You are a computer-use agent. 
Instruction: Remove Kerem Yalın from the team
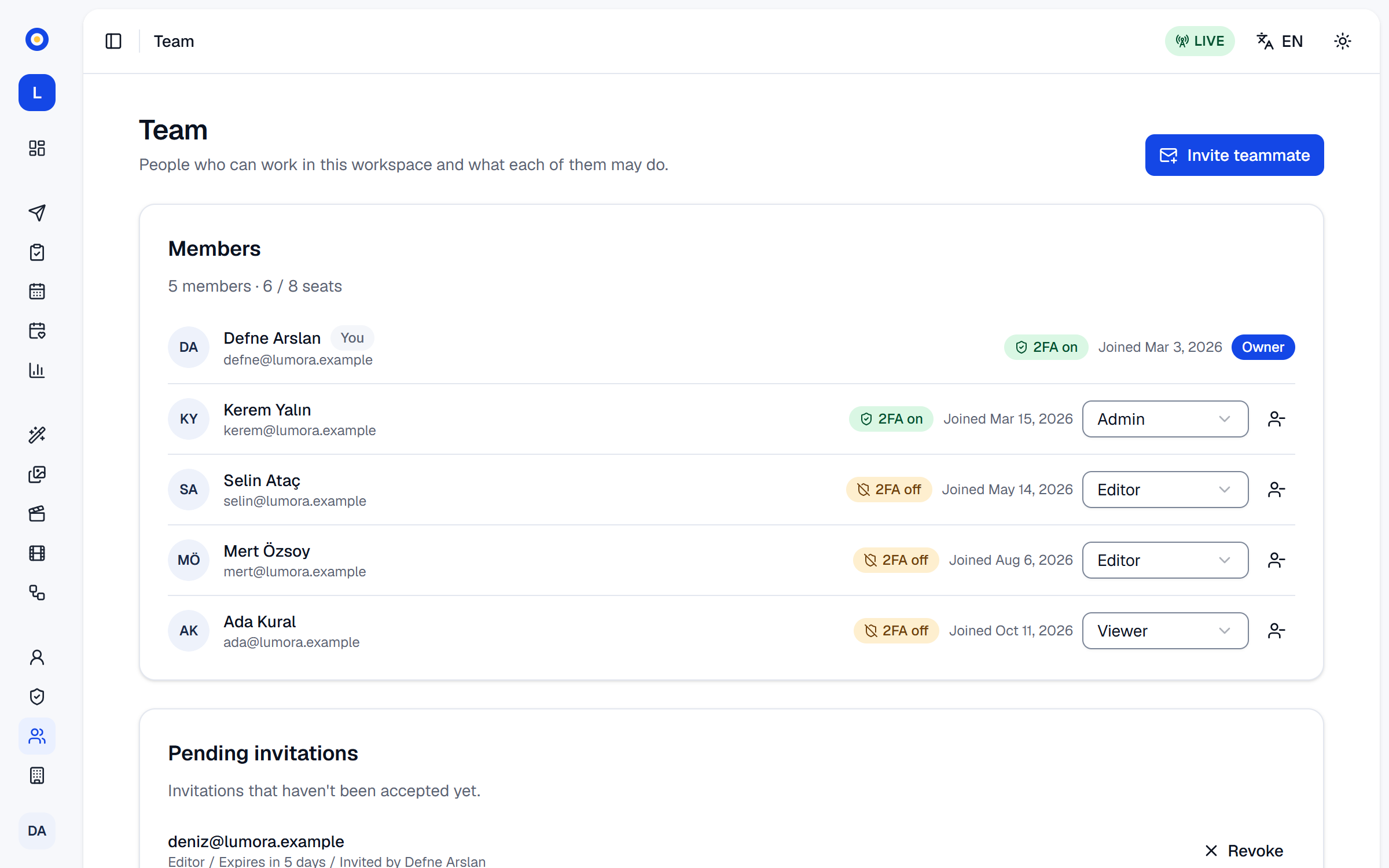[1277, 419]
